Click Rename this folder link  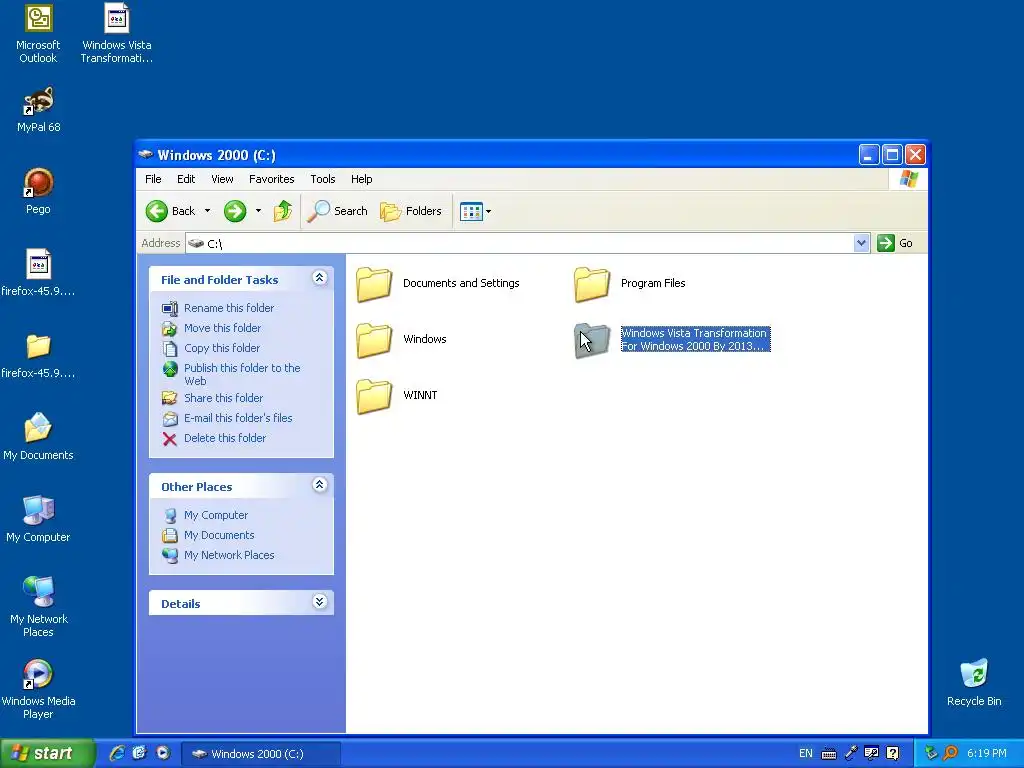[229, 308]
